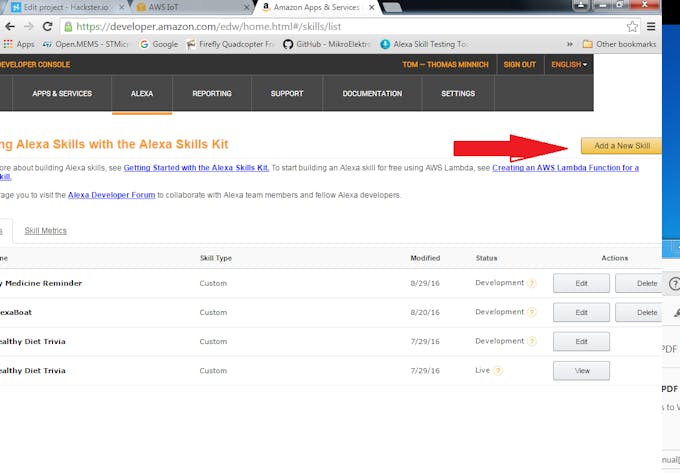Edit the Healthy Diet Trivia development skill

(x=581, y=341)
